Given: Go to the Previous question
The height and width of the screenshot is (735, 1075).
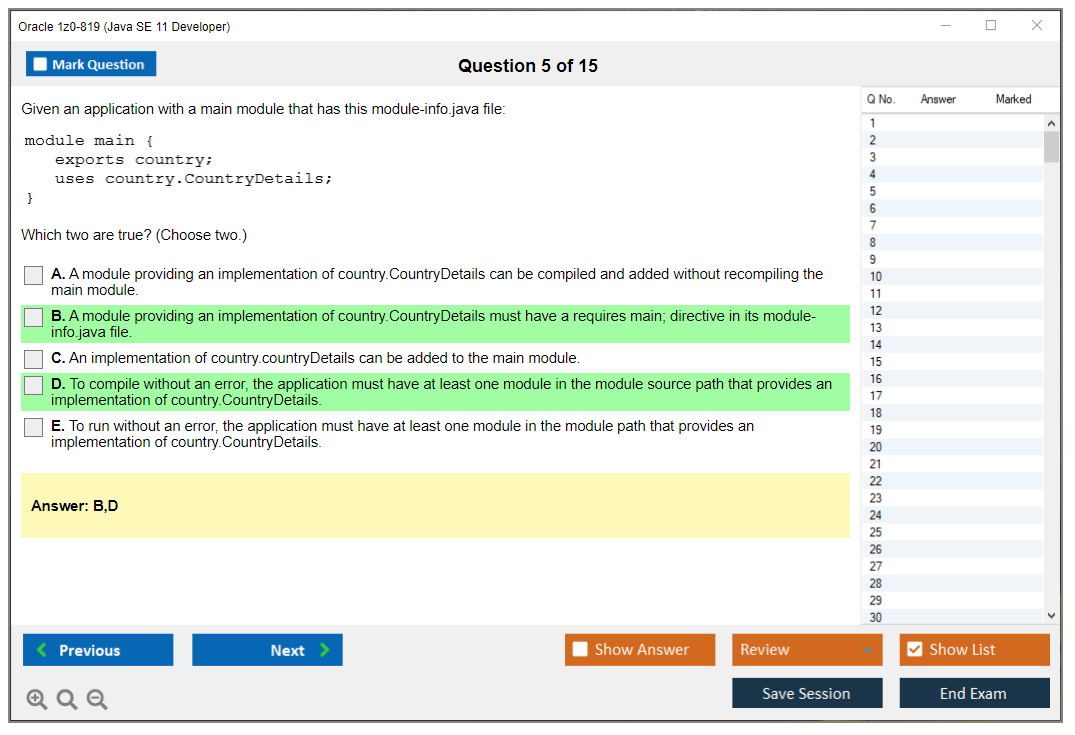Looking at the screenshot, I should point(98,650).
